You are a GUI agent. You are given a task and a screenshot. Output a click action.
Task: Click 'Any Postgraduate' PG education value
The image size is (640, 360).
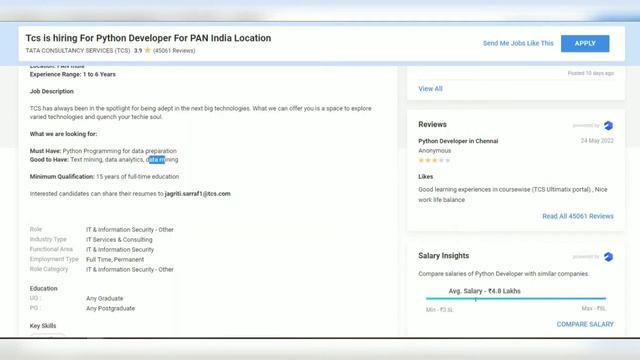click(111, 309)
